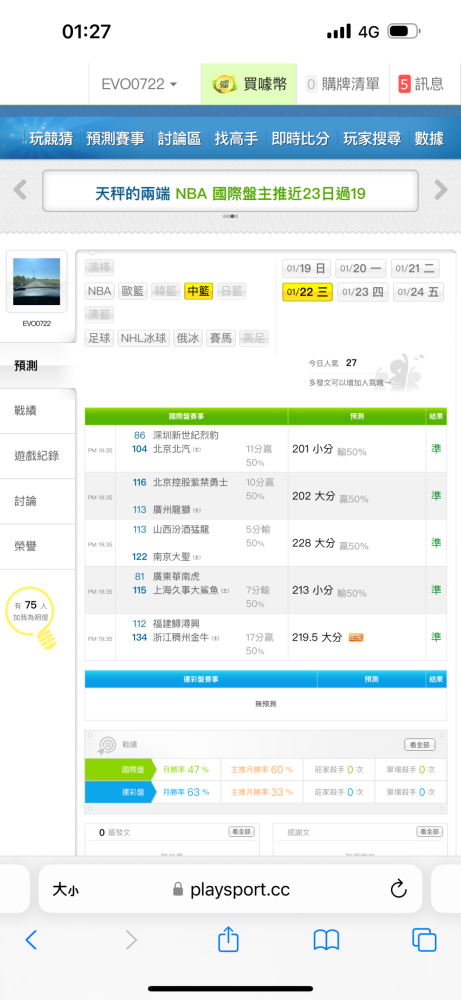This screenshot has height=1000, width=461.
Task: Open 即時比分 live scores
Action: point(301,138)
